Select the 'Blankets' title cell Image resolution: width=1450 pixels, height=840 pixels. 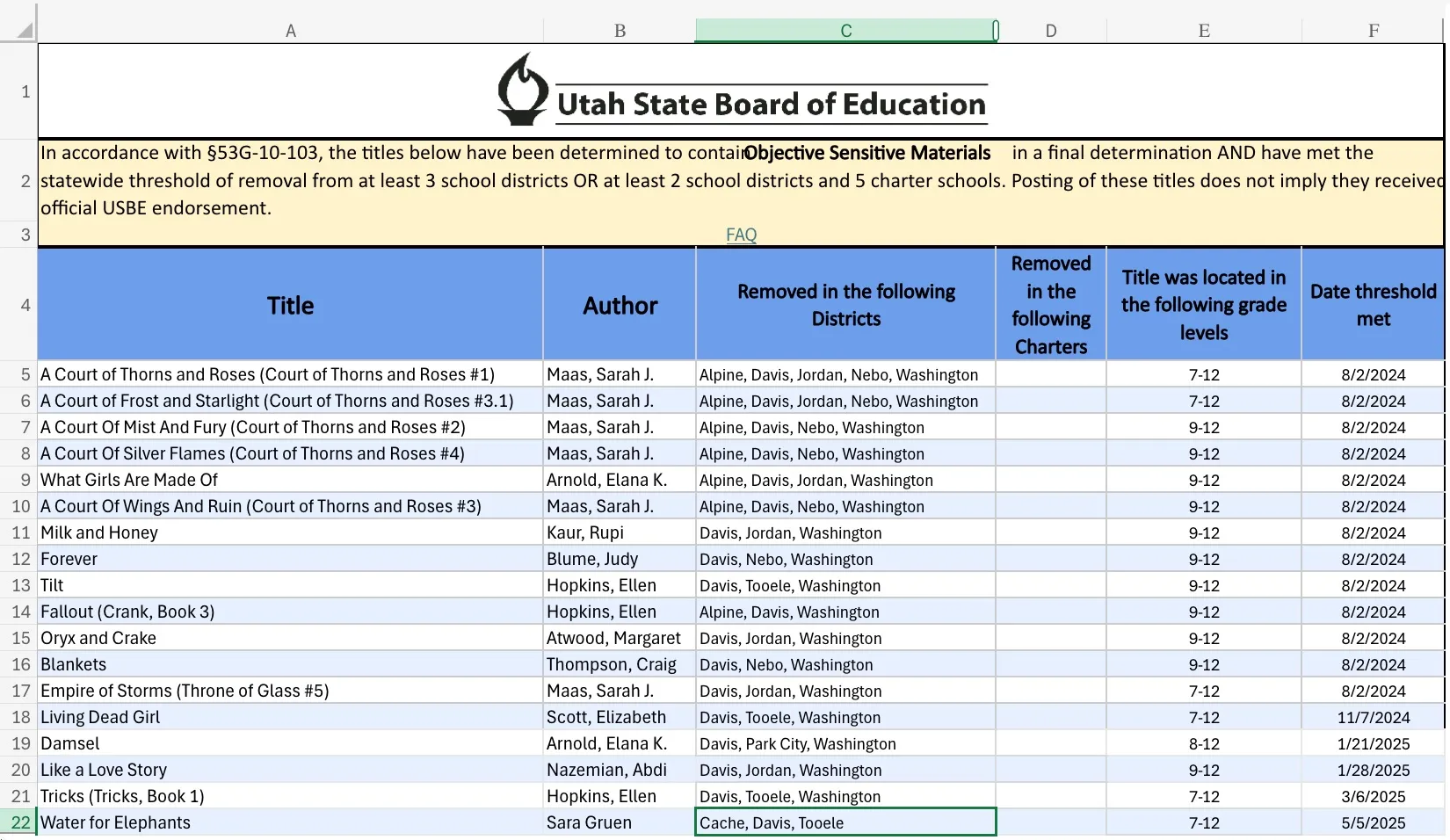(291, 664)
